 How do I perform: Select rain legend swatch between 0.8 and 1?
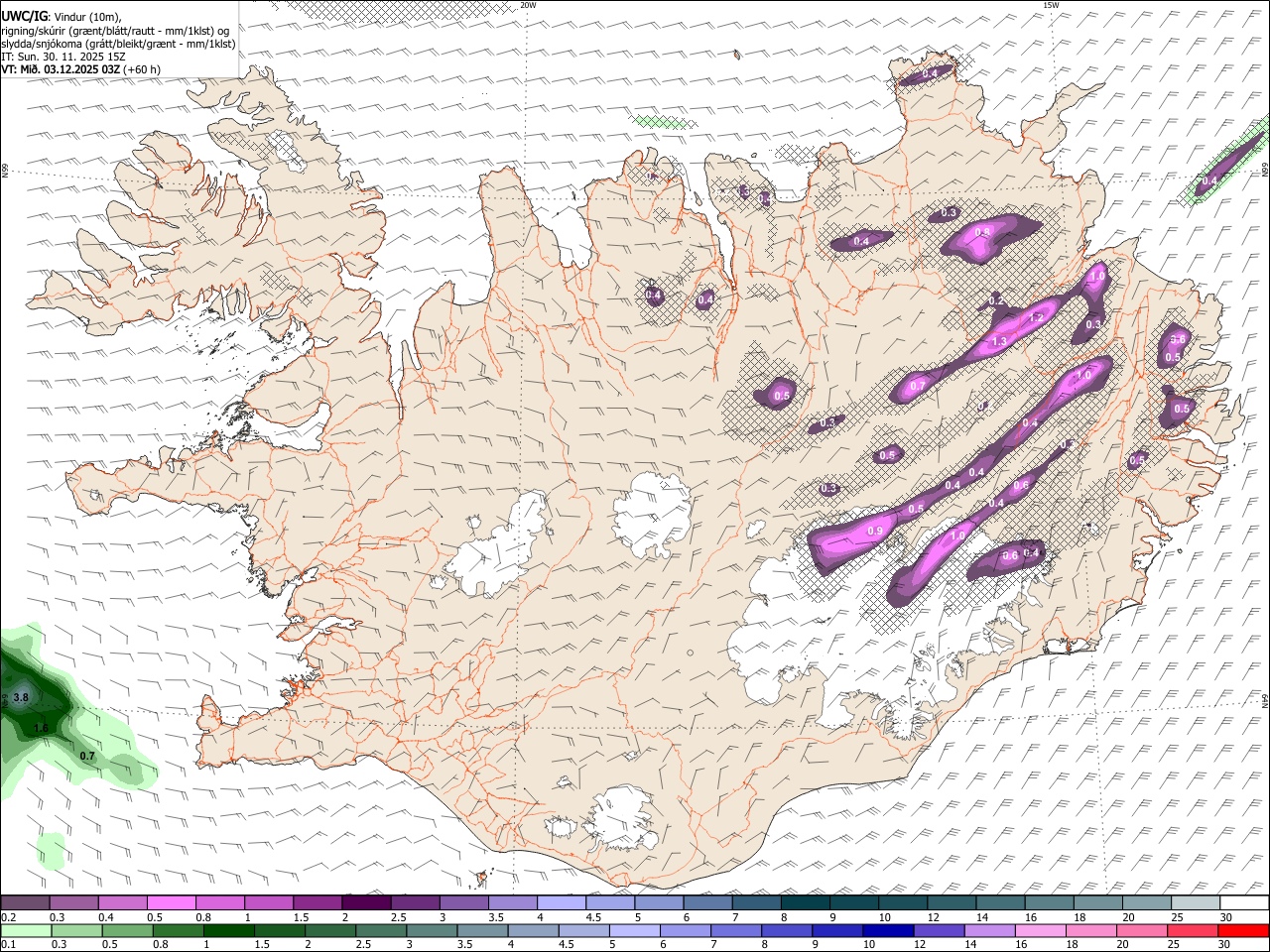pyautogui.click(x=228, y=930)
